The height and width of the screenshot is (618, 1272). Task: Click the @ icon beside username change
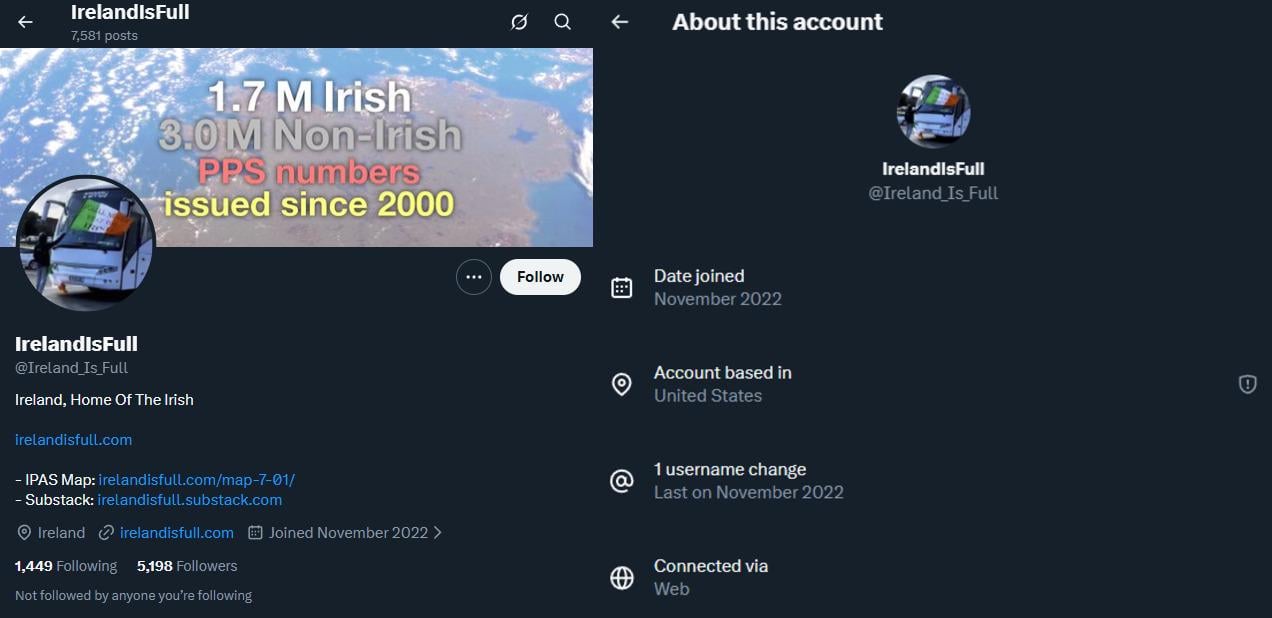click(x=622, y=481)
